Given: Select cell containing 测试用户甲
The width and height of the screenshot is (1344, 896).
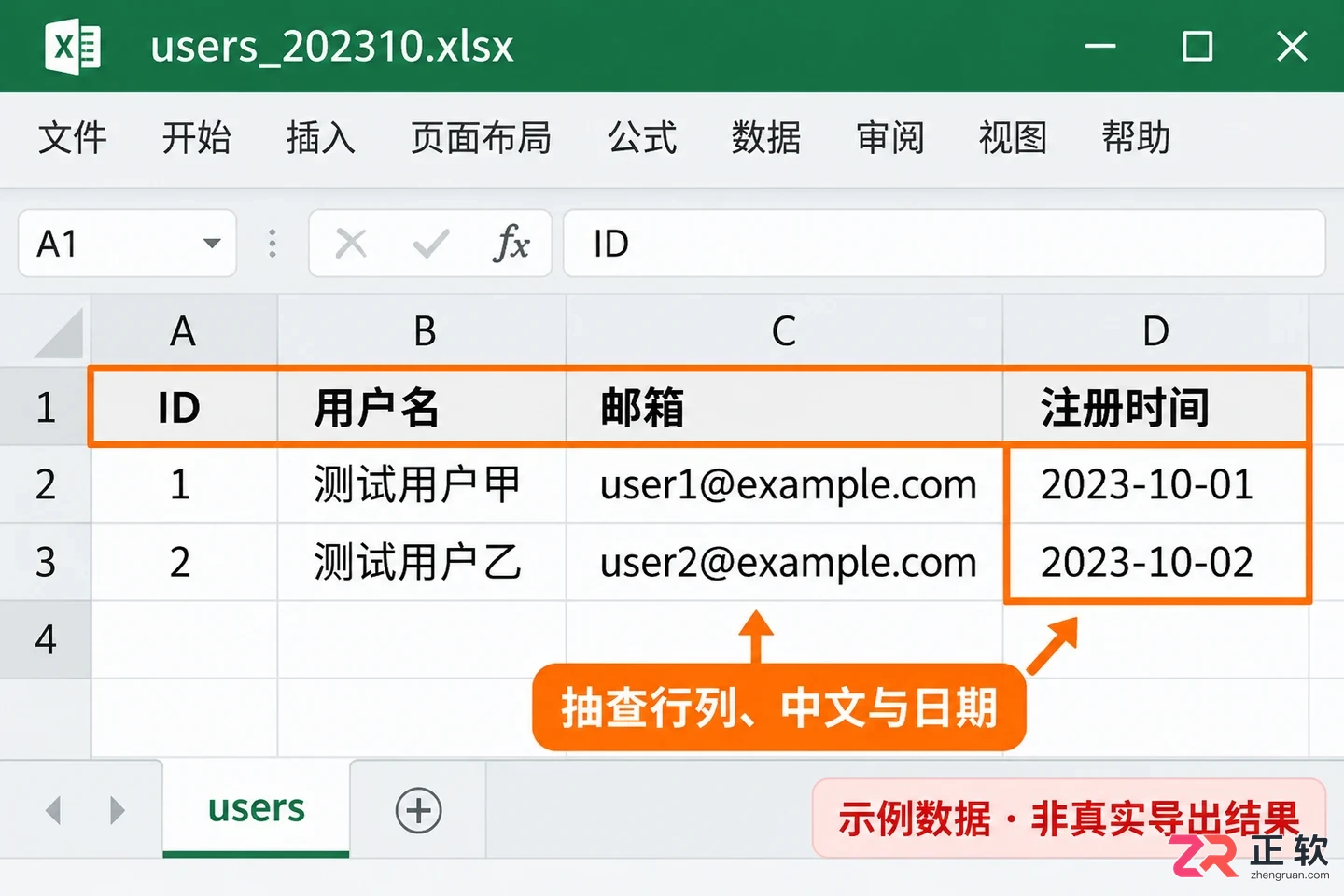Looking at the screenshot, I should tap(422, 484).
